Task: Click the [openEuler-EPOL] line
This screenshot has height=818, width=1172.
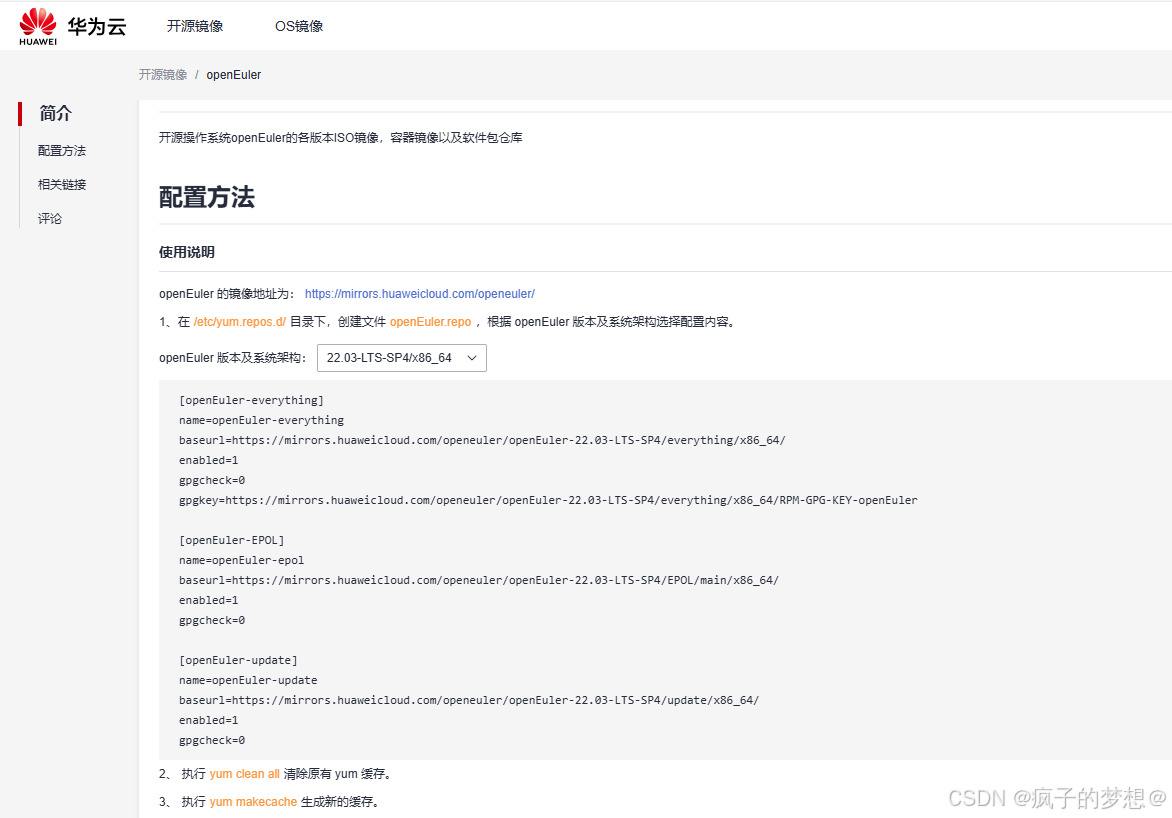Action: [232, 540]
